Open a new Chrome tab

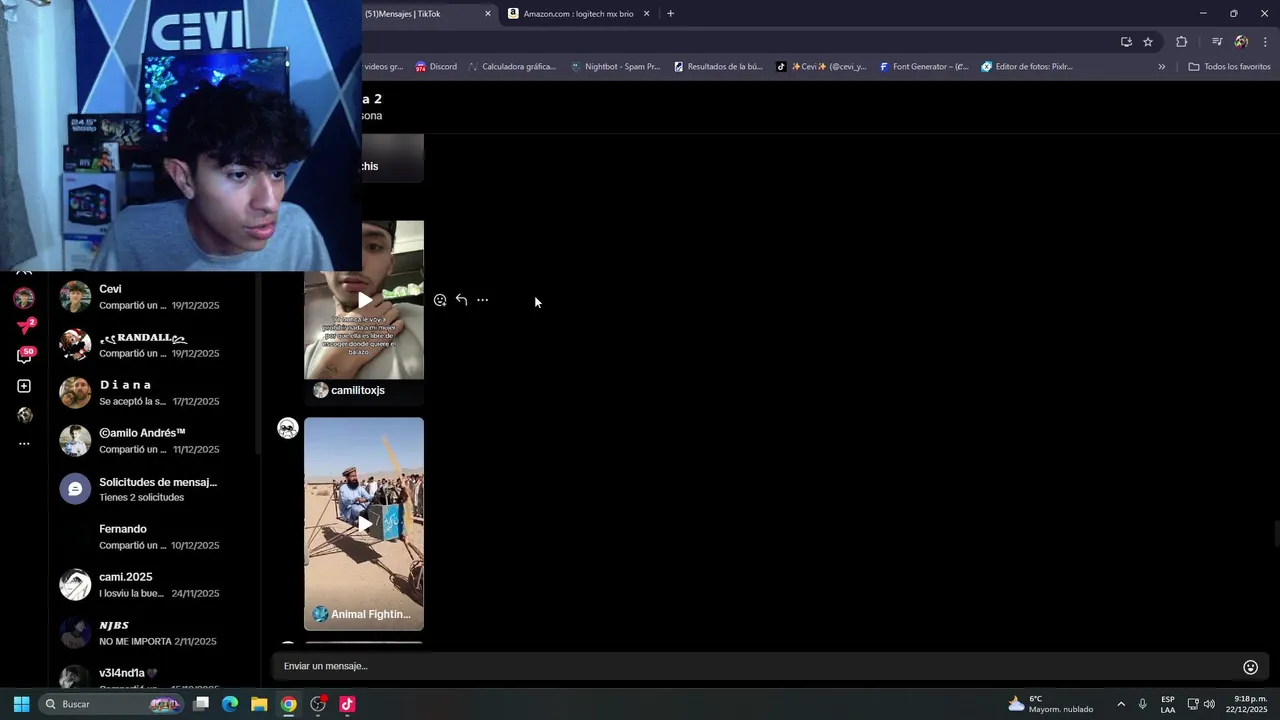tap(670, 14)
